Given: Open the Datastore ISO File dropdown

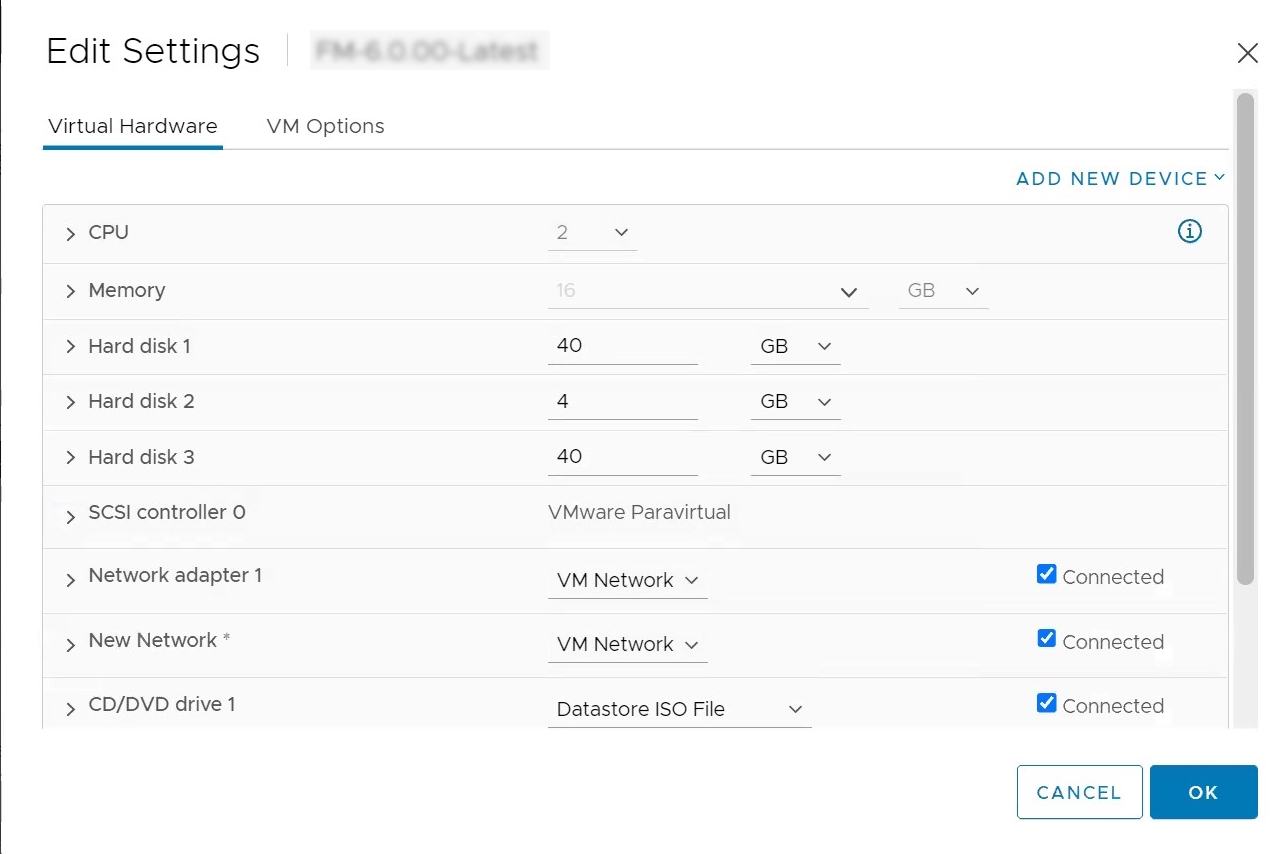Looking at the screenshot, I should click(679, 709).
